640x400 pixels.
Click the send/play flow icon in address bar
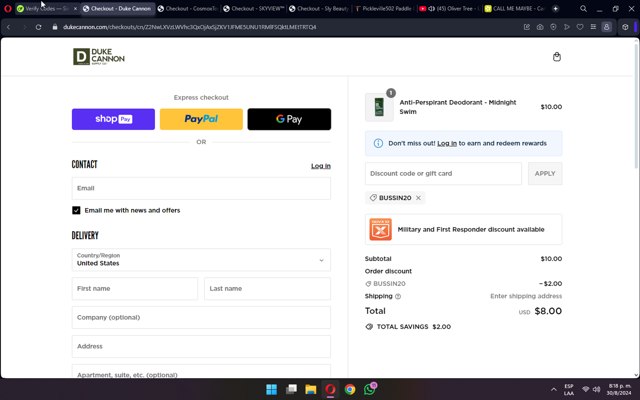(x=567, y=27)
